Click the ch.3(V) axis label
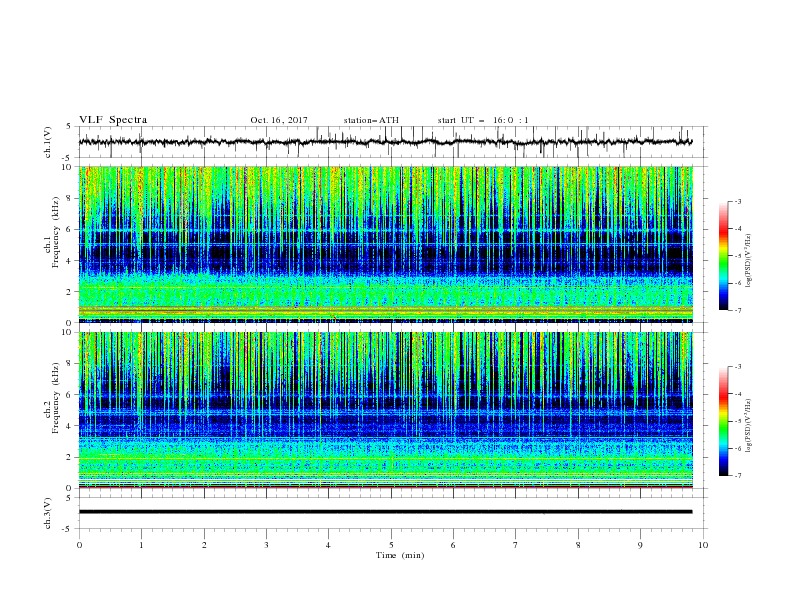 point(48,513)
